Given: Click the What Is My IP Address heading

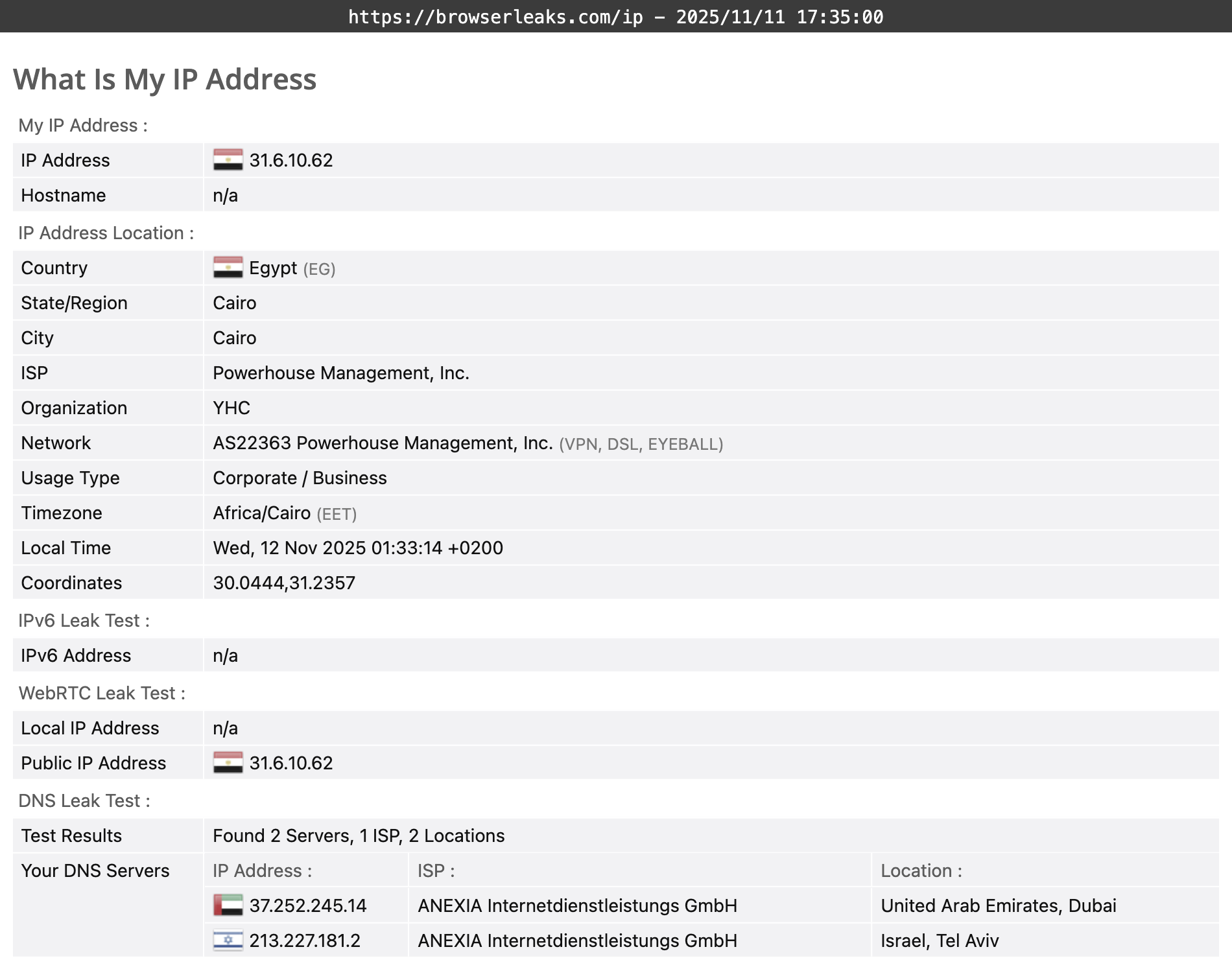Looking at the screenshot, I should click(x=165, y=79).
